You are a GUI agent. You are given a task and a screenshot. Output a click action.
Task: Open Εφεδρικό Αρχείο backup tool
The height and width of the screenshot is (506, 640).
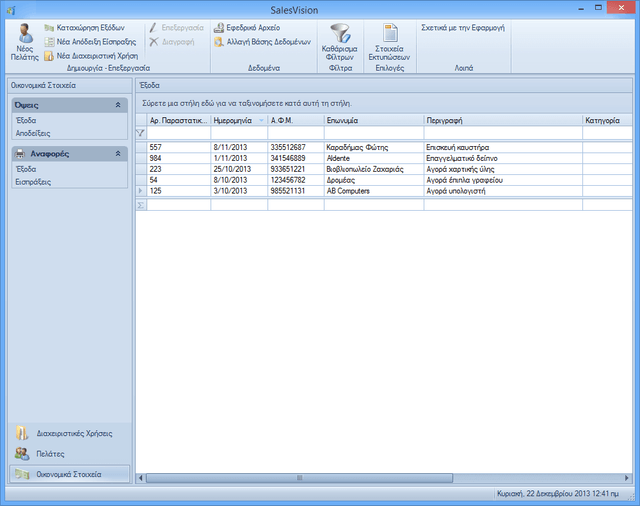click(247, 28)
